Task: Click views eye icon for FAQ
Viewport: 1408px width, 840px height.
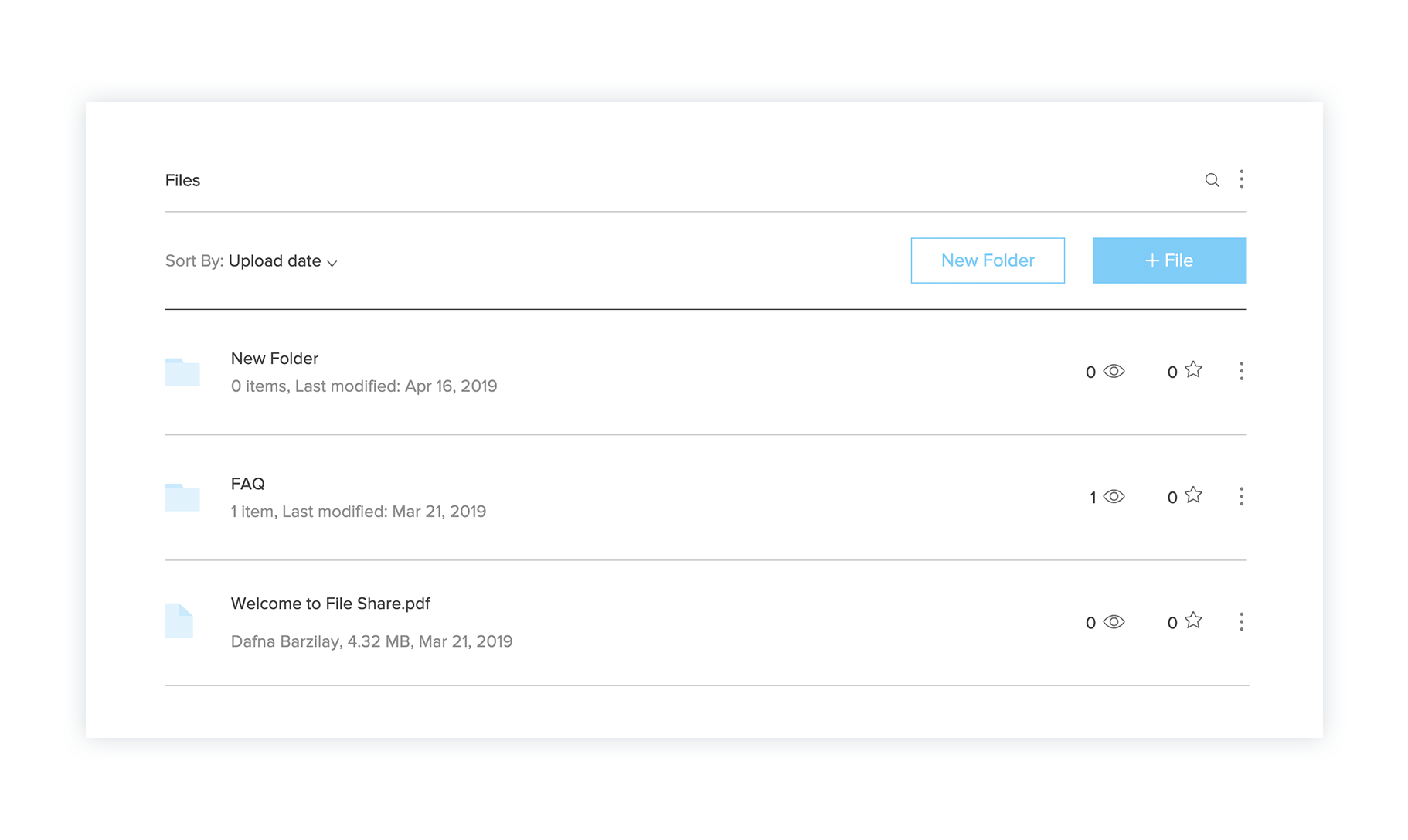Action: tap(1114, 496)
